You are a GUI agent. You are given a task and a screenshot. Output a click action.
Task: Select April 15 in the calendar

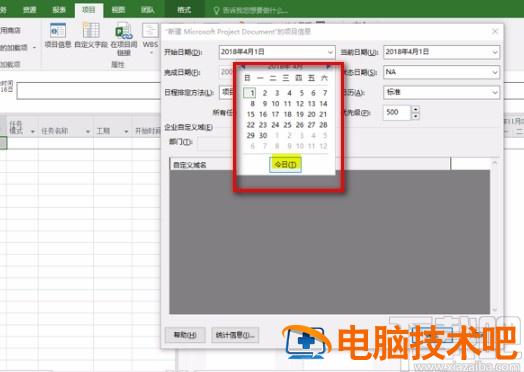click(x=251, y=114)
